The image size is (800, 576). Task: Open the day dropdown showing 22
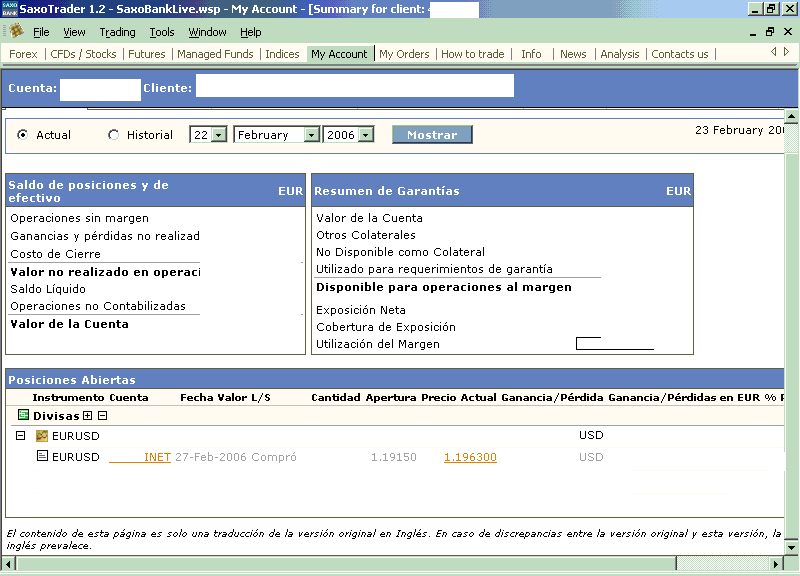tap(219, 135)
